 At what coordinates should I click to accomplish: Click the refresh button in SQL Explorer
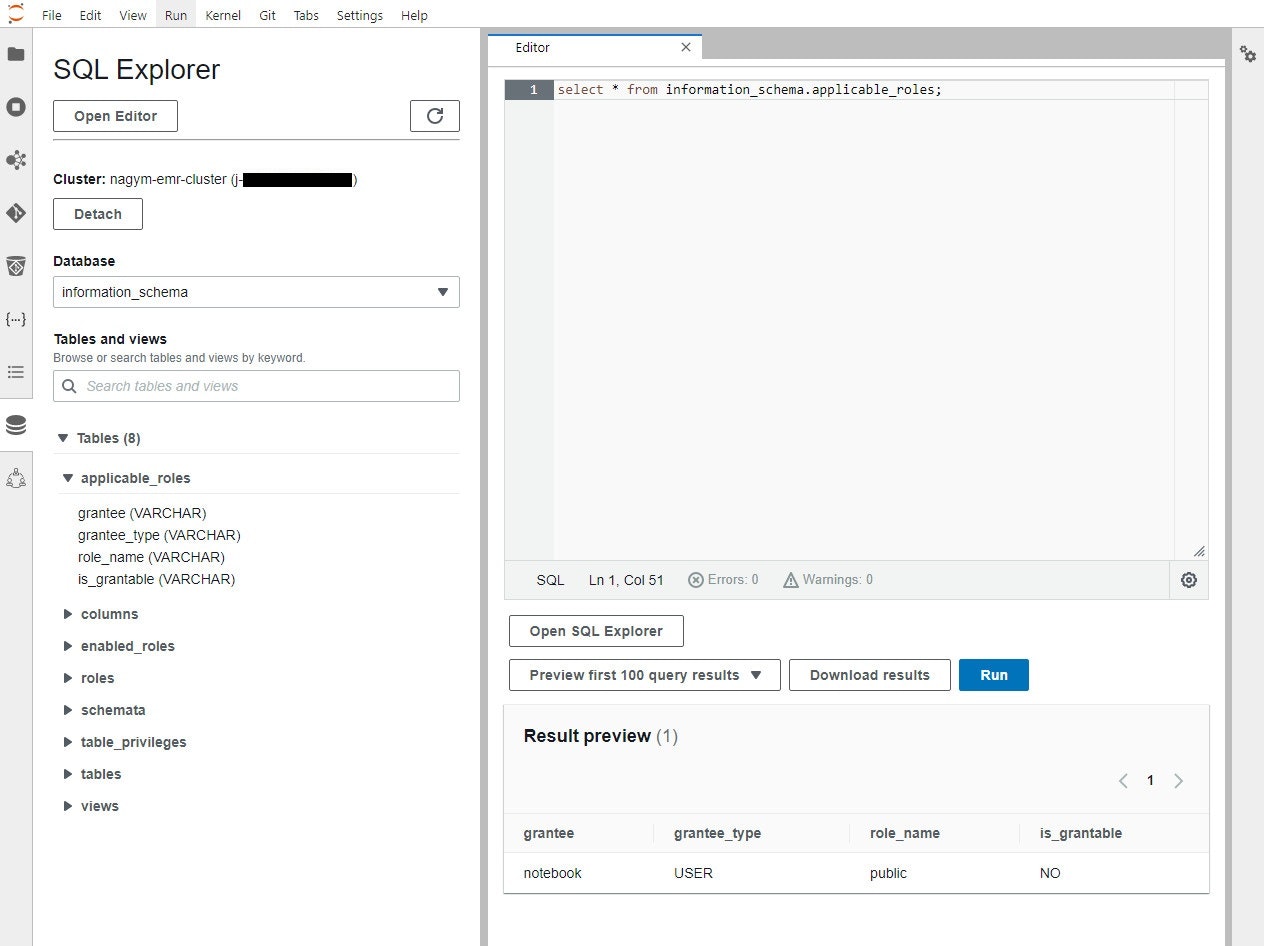(435, 116)
